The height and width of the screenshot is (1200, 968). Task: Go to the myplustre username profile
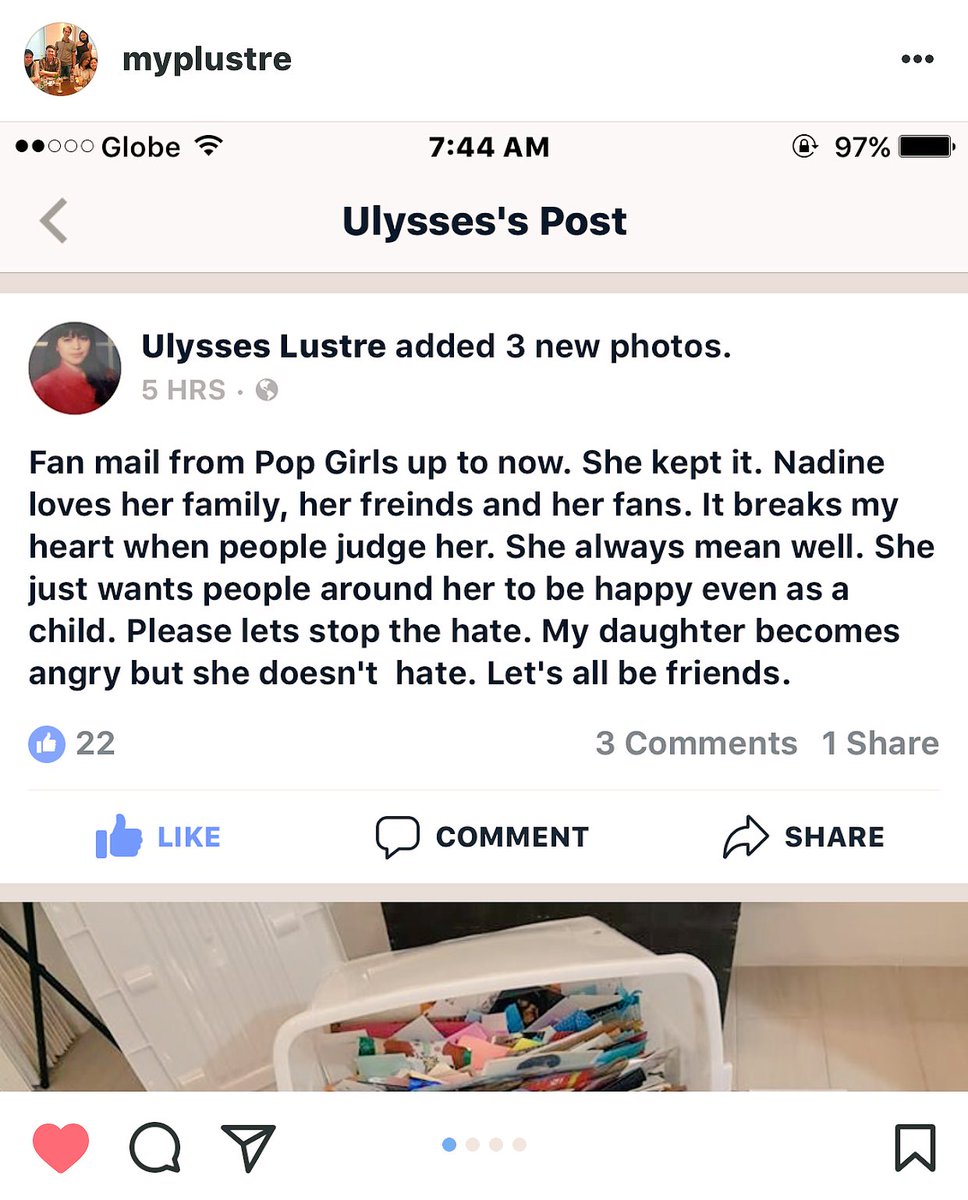click(x=206, y=59)
